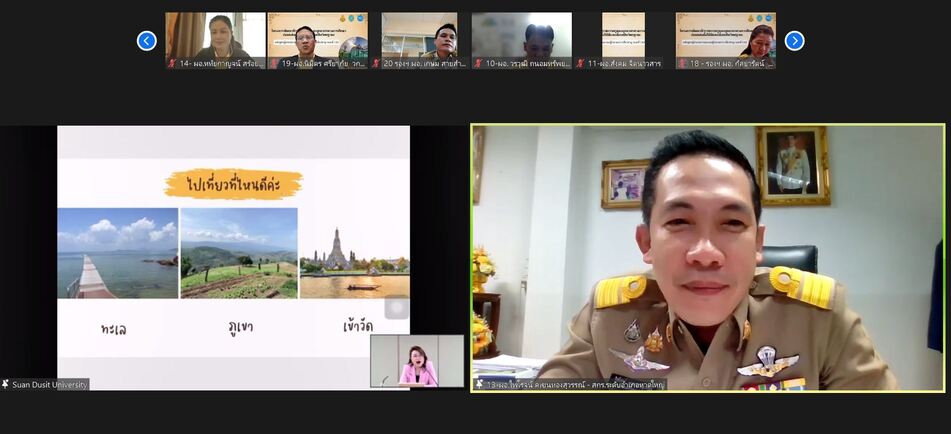Click muted mic icon on participant 19
The image size is (951, 434).
point(274,63)
